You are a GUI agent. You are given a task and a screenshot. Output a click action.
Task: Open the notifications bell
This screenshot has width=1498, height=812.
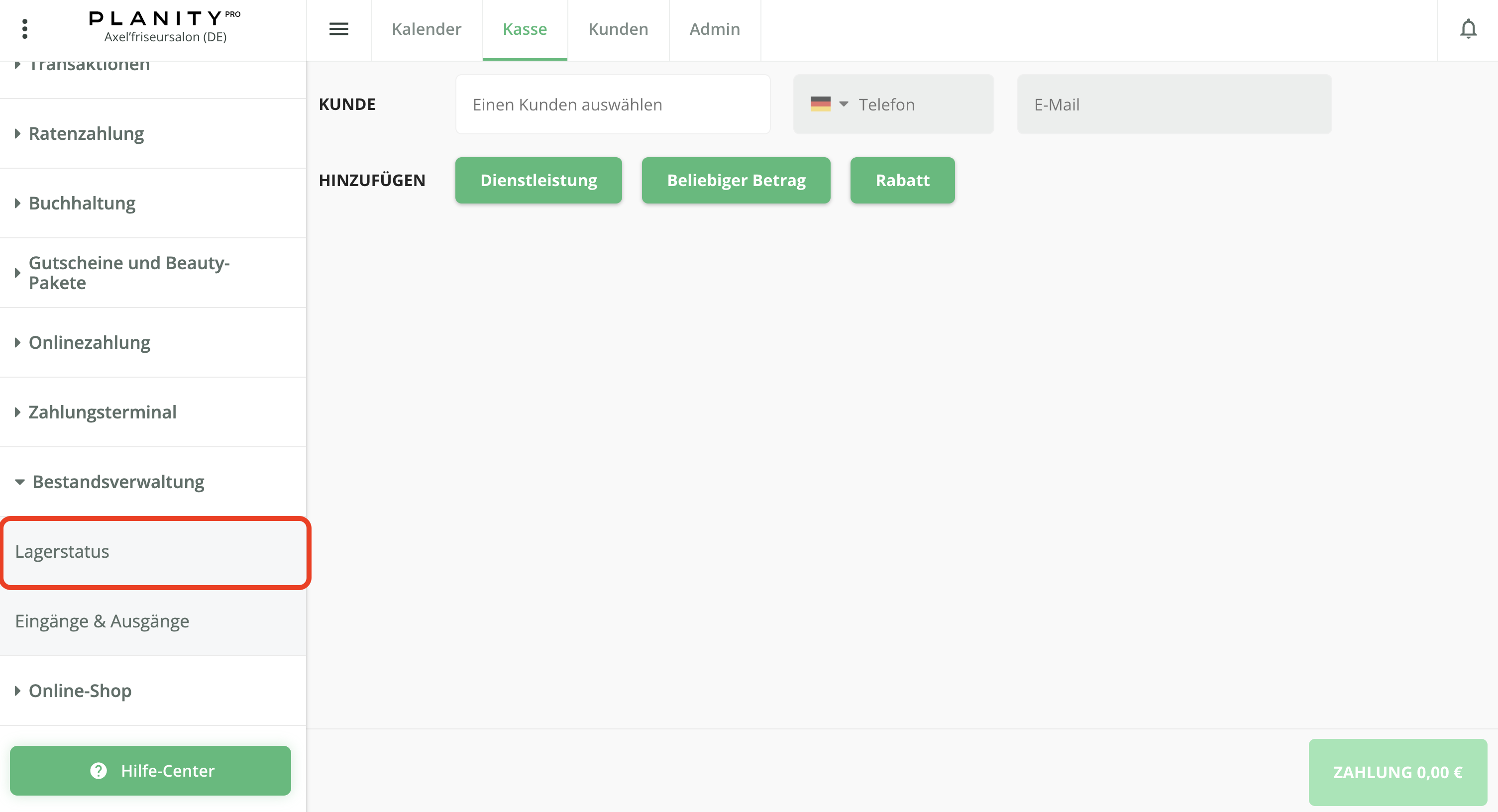click(1468, 29)
